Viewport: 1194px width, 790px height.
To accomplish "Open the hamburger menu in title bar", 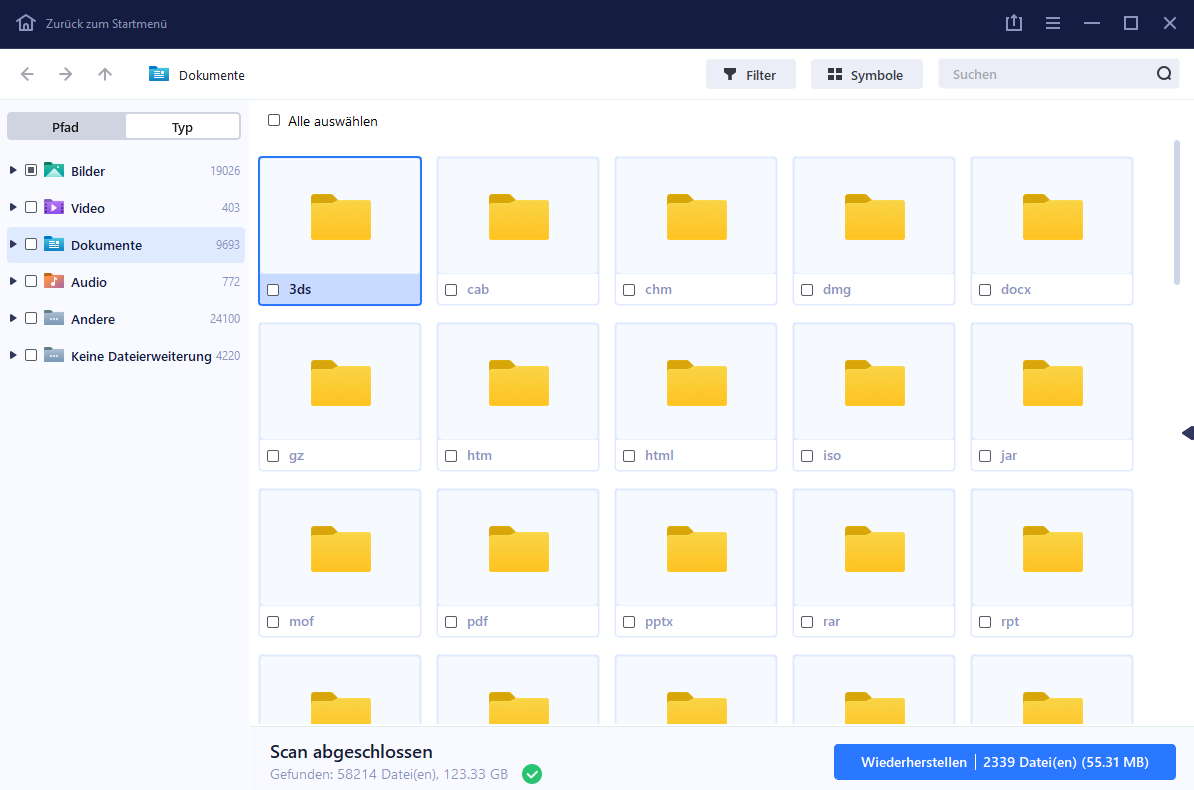I will pos(1053,24).
